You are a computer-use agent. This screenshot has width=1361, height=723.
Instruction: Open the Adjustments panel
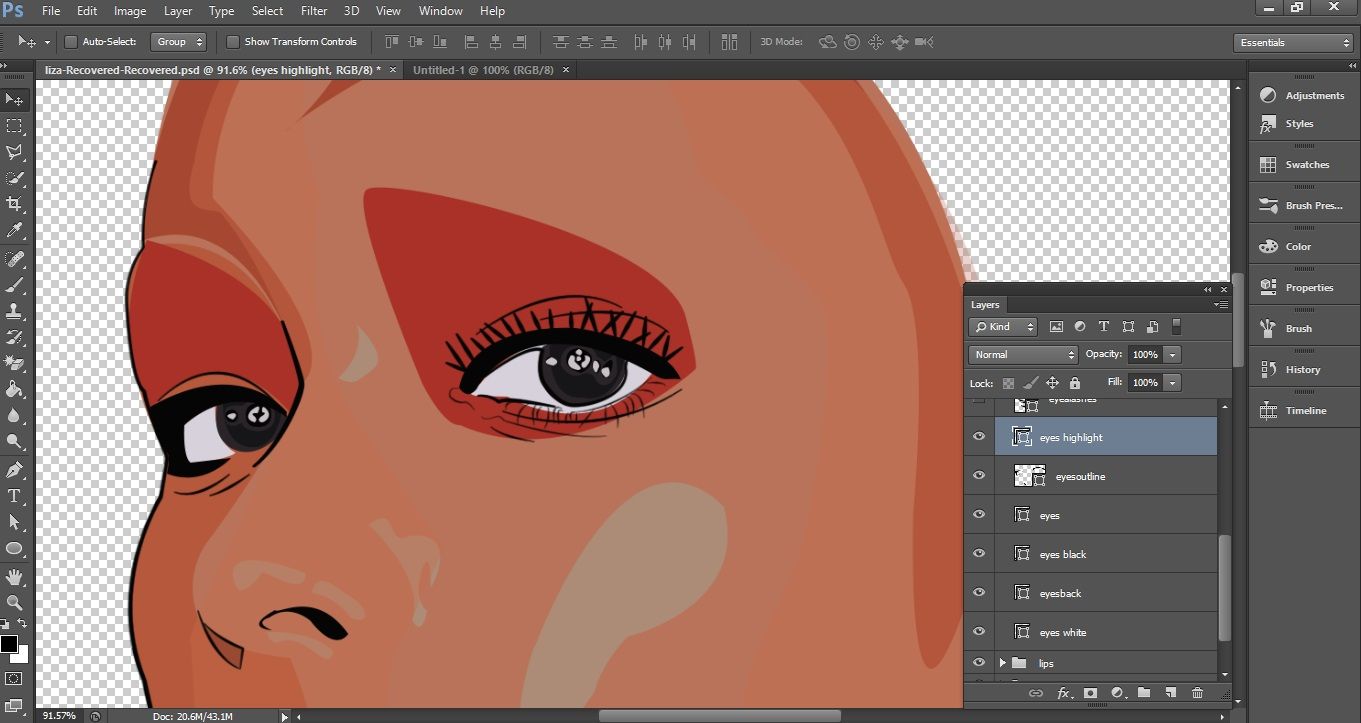pos(1305,96)
